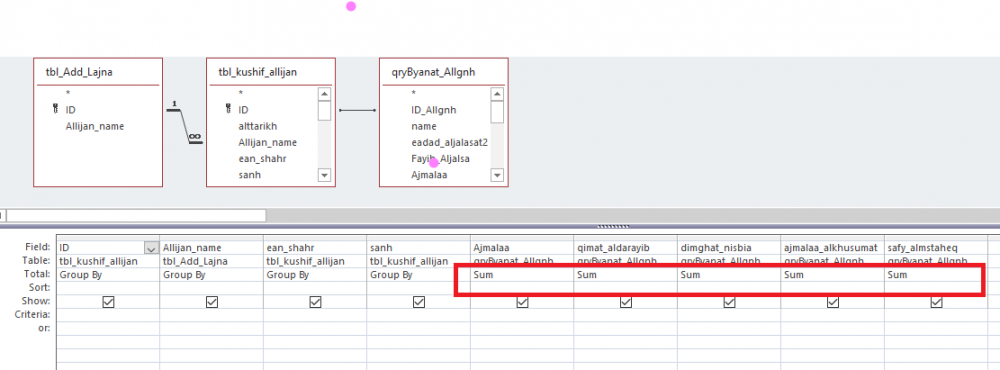This screenshot has width=1000, height=370.
Task: Toggle Show checkbox for ean_shahr column
Action: (x=315, y=303)
